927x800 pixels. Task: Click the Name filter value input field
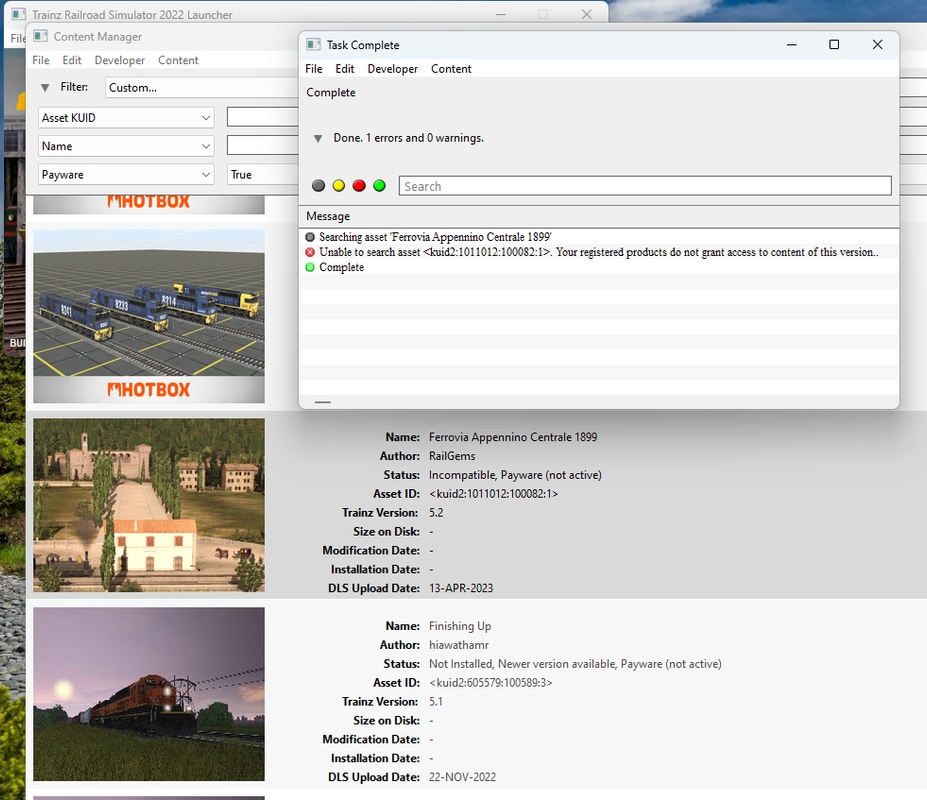click(263, 146)
